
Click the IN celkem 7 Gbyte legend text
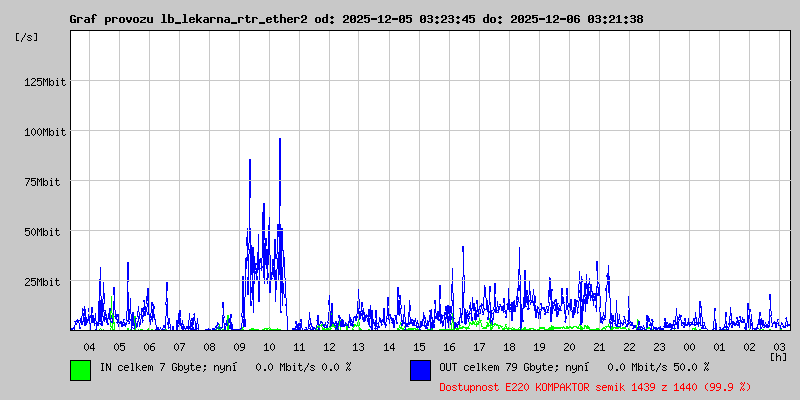pos(226,367)
